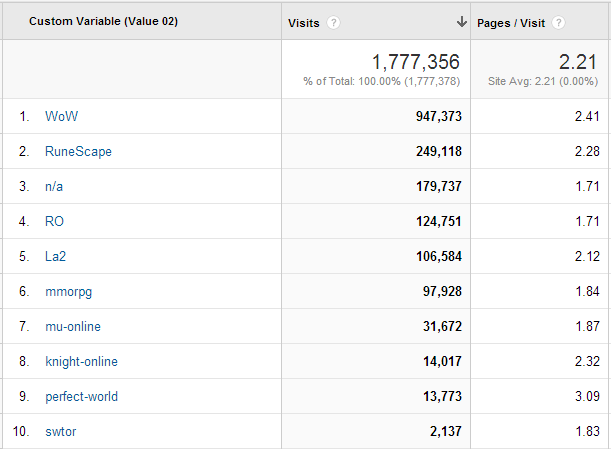
Task: Select n/a pages per visit 1.71
Action: [588, 186]
